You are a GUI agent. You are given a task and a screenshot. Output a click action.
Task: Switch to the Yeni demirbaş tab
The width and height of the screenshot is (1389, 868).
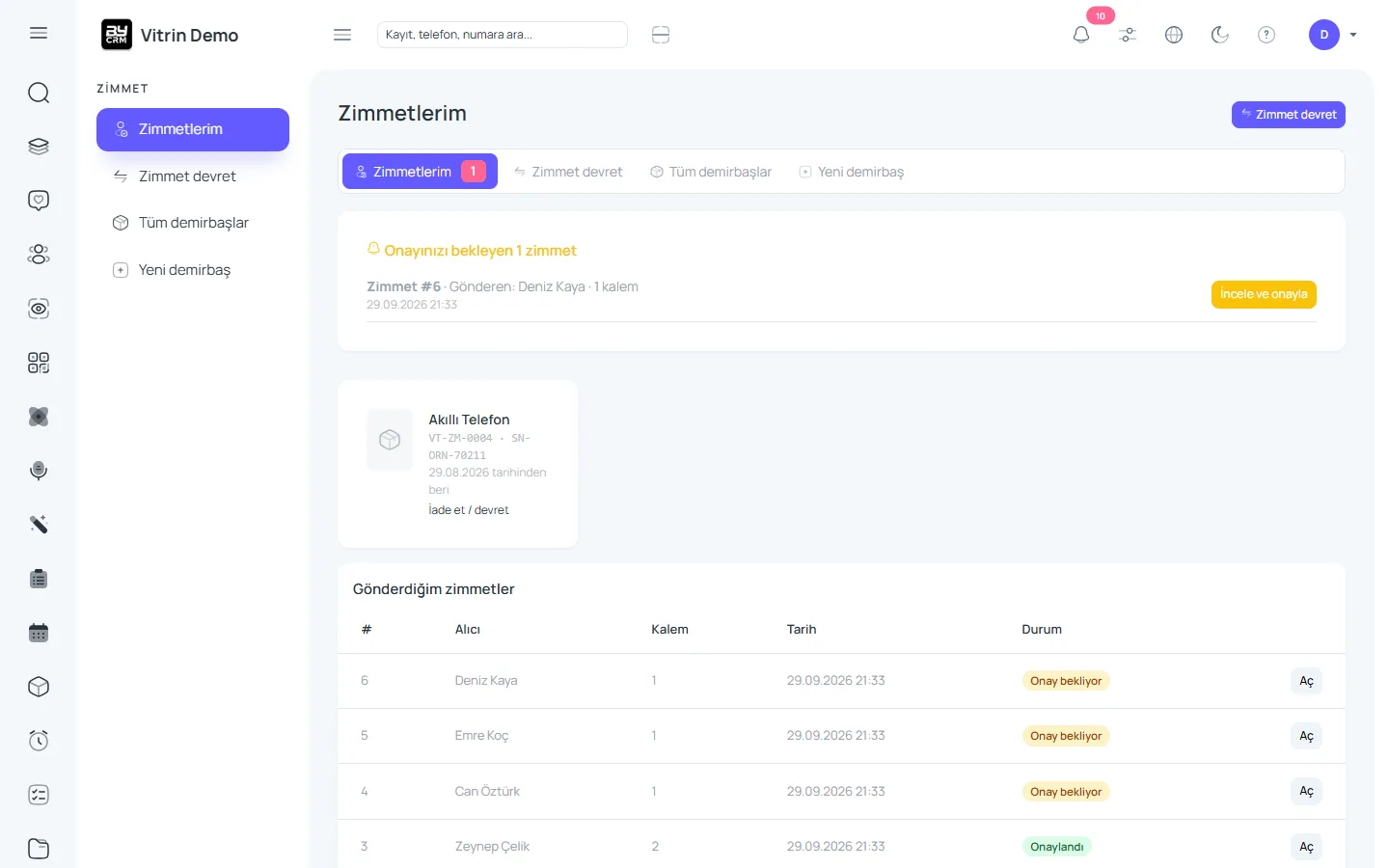pos(852,172)
